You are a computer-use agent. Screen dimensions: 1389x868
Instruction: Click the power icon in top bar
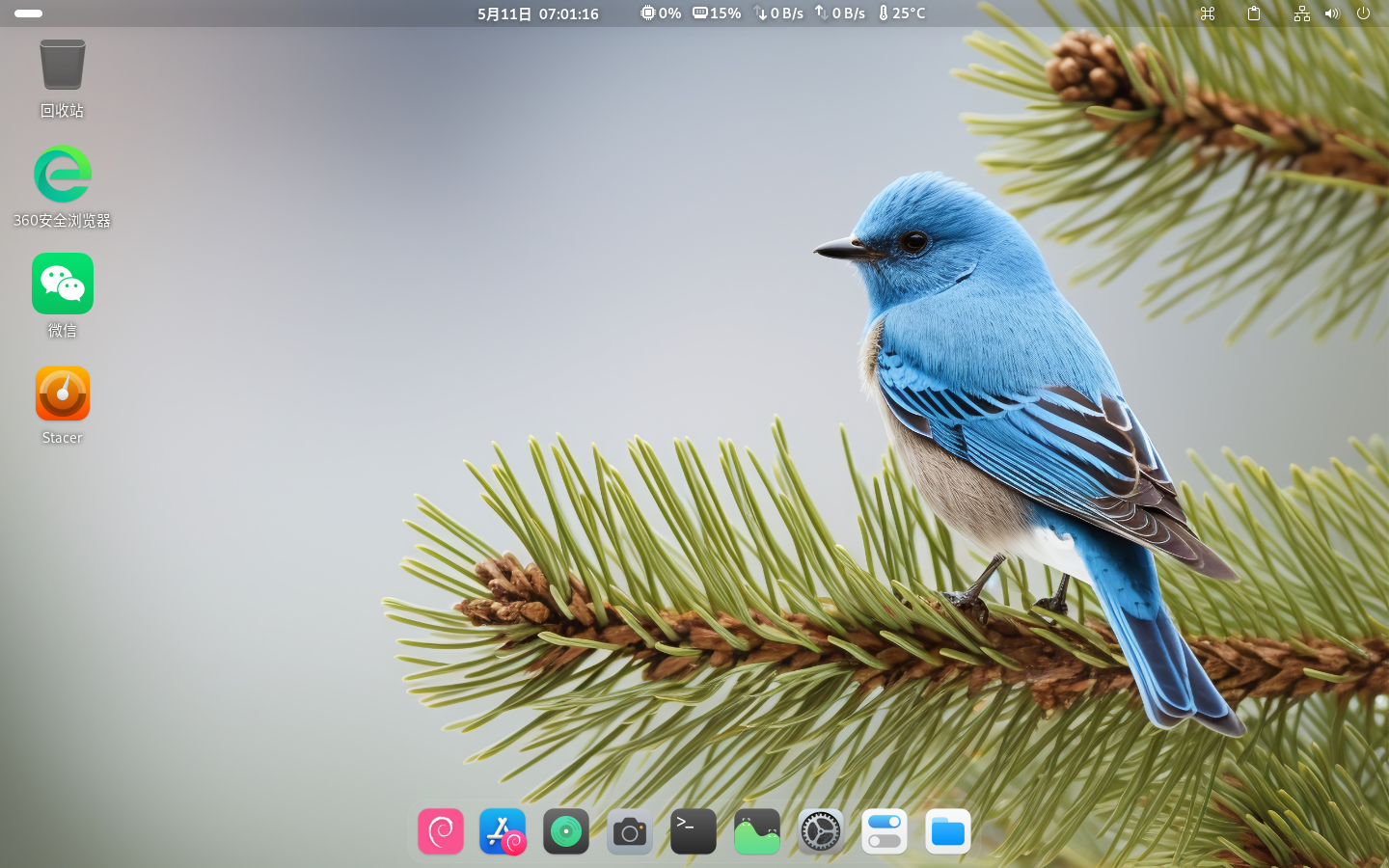tap(1363, 14)
